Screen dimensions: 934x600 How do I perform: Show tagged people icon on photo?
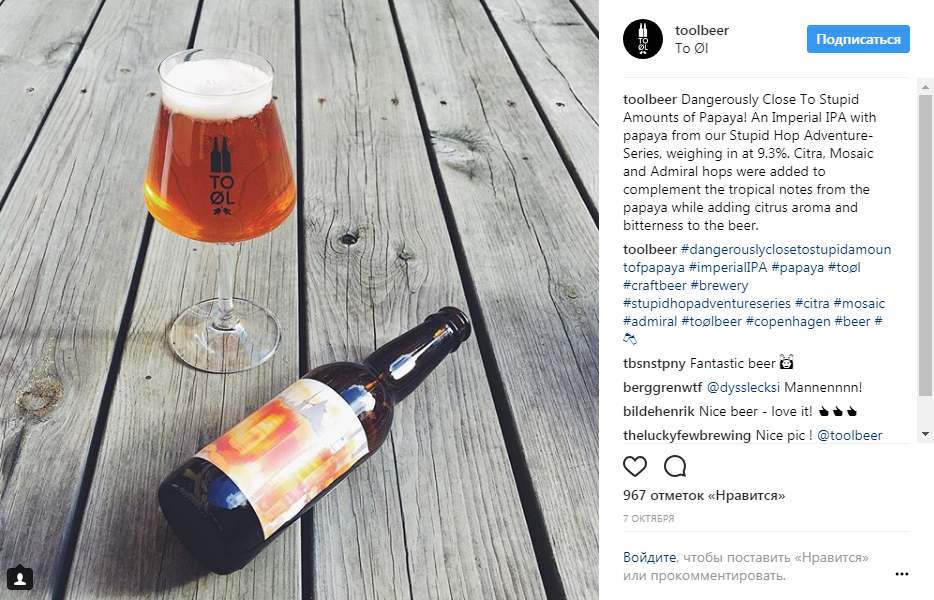pos(20,578)
